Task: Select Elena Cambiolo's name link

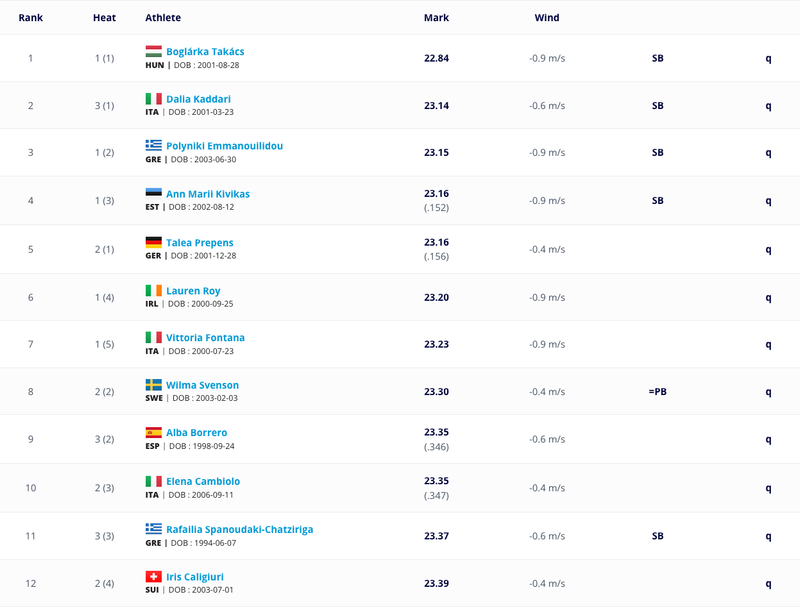Action: (x=203, y=481)
